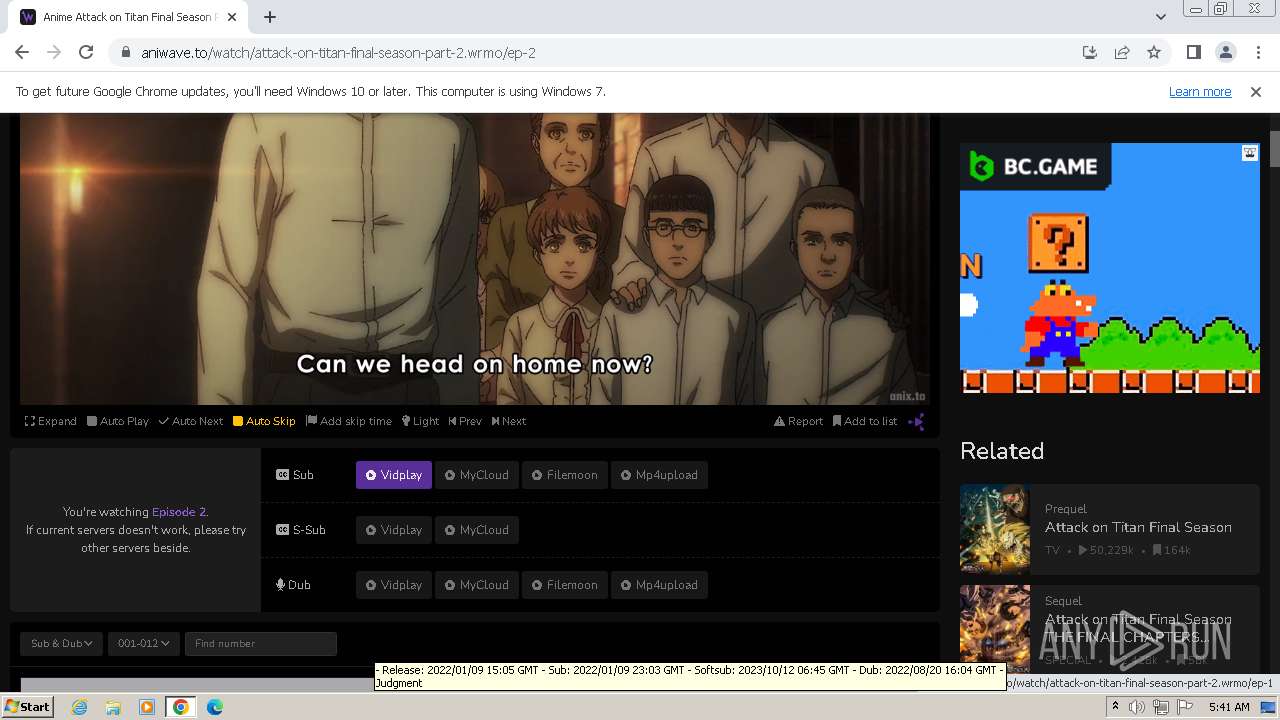Show hidden tray icons

(x=1115, y=707)
